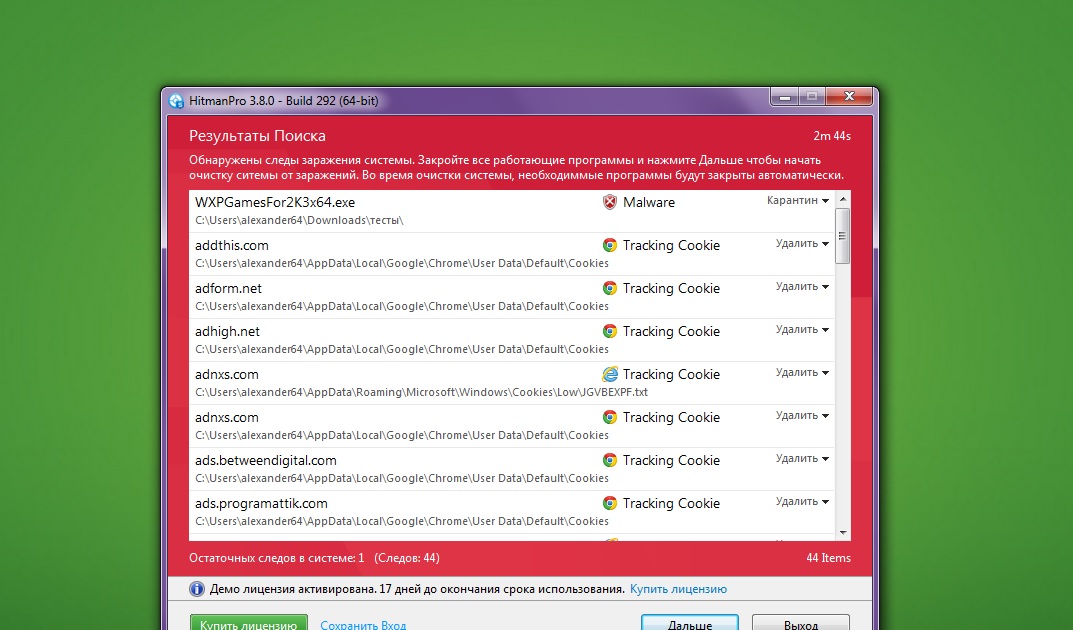Click the Tracking Cookie label for addthis.com
Image resolution: width=1073 pixels, height=630 pixels.
click(x=671, y=246)
